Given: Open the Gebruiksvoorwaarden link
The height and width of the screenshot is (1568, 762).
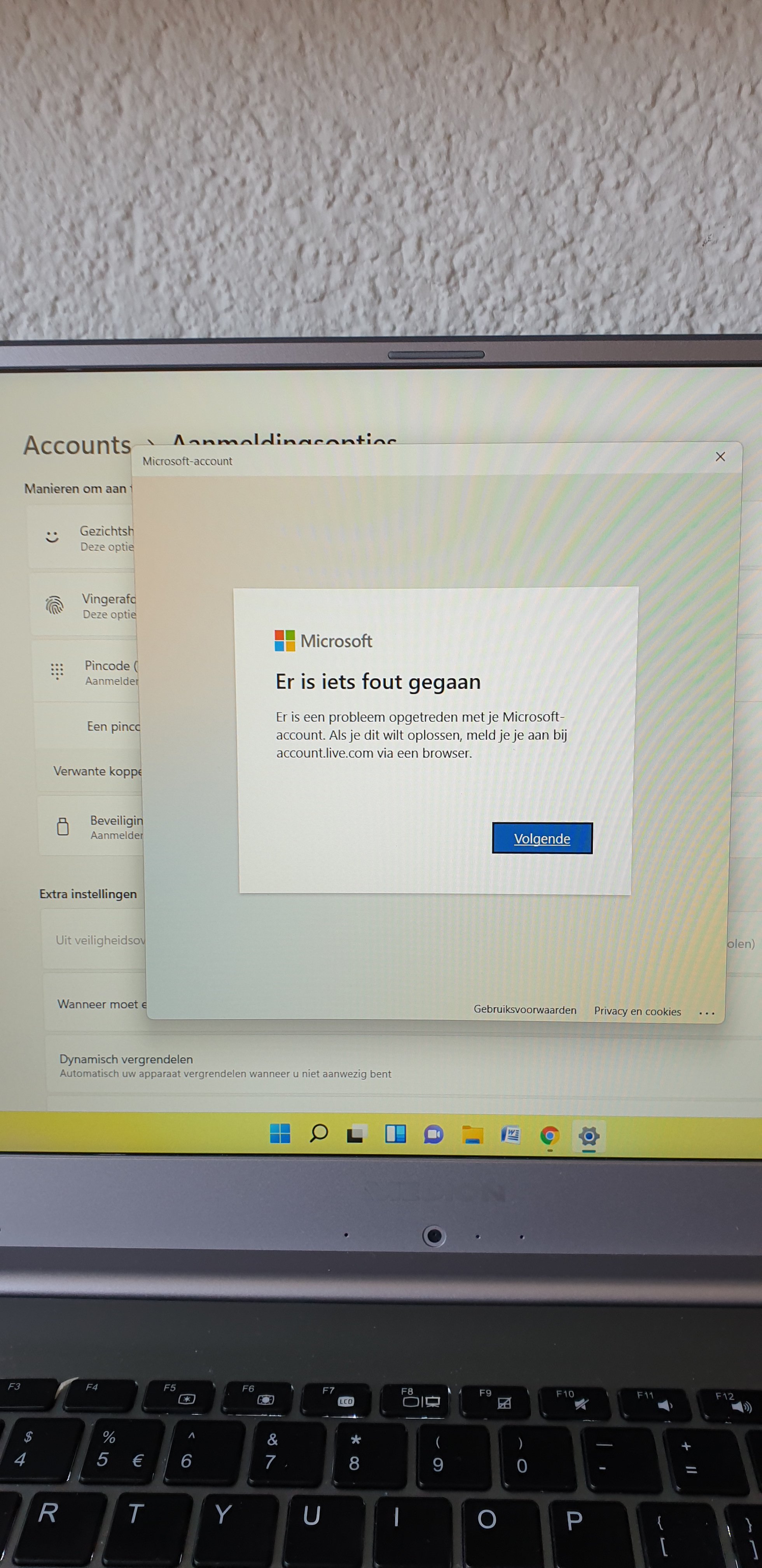Looking at the screenshot, I should pyautogui.click(x=524, y=1009).
